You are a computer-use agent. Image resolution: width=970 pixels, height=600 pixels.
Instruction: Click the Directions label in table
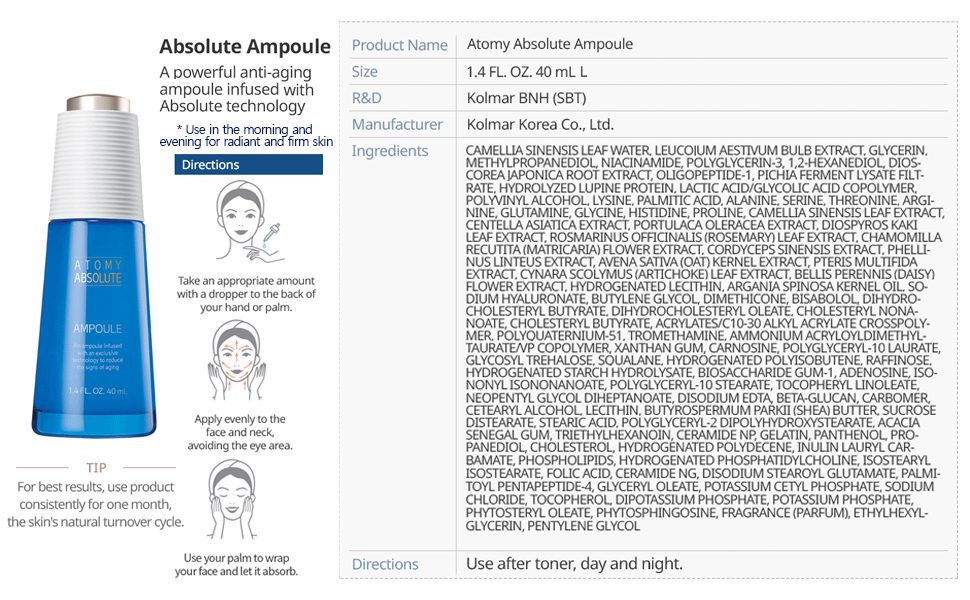click(x=385, y=564)
